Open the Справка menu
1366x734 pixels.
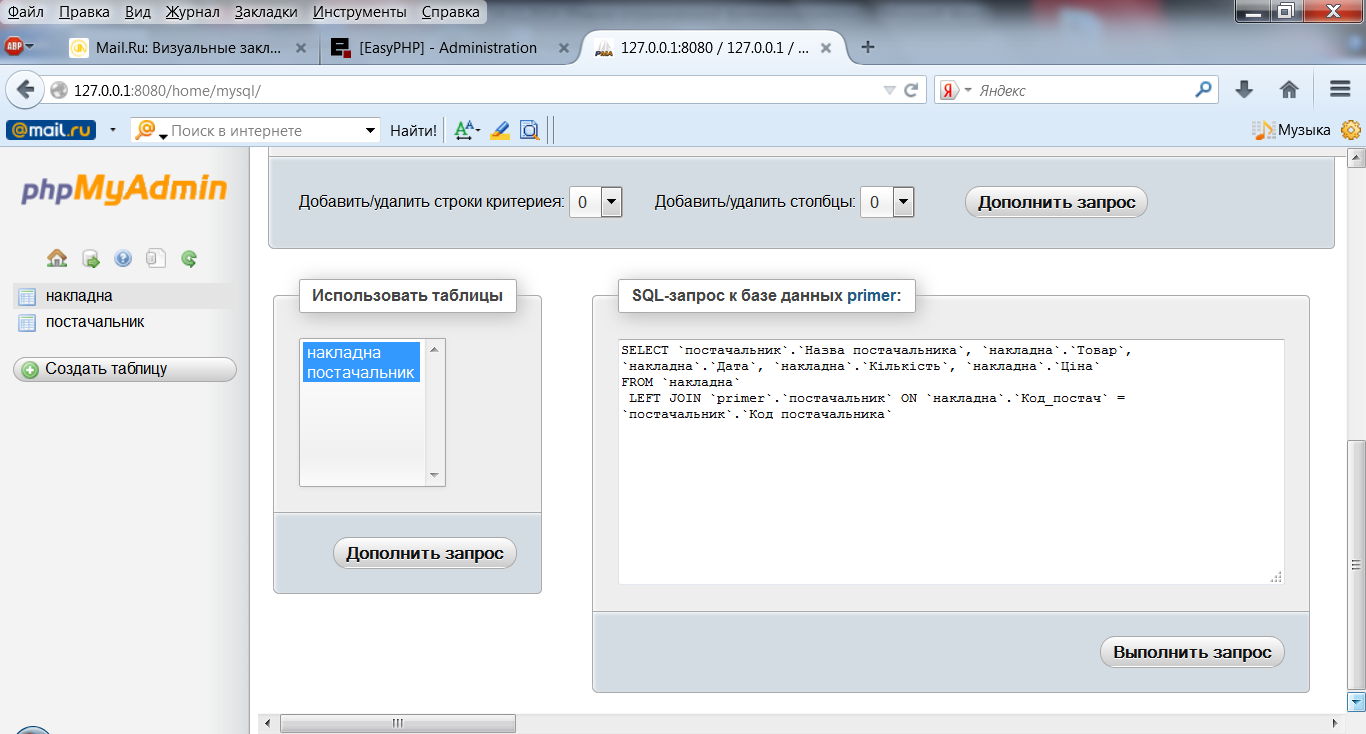[x=450, y=12]
